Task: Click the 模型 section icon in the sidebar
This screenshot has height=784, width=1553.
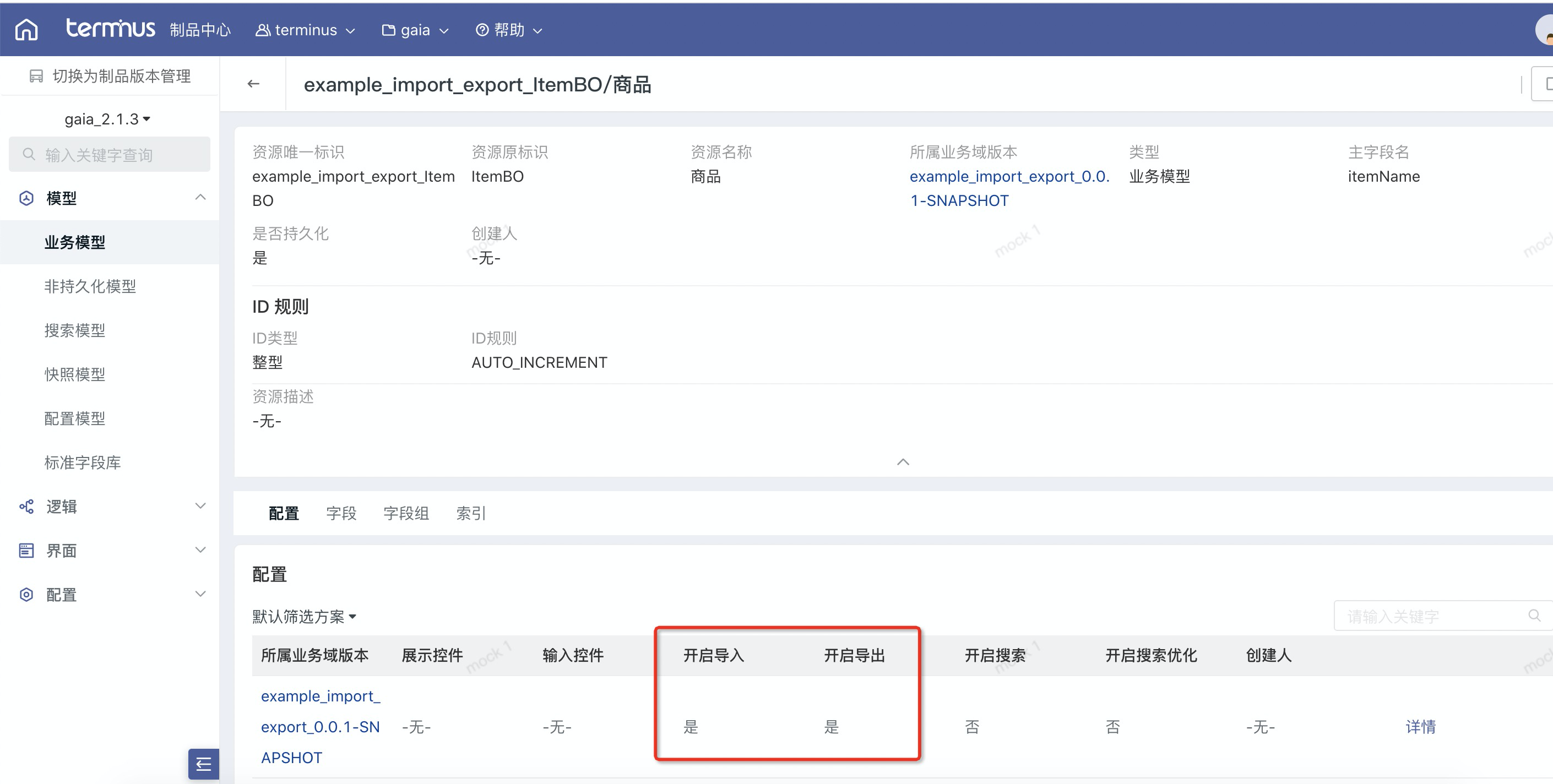Action: pyautogui.click(x=26, y=198)
